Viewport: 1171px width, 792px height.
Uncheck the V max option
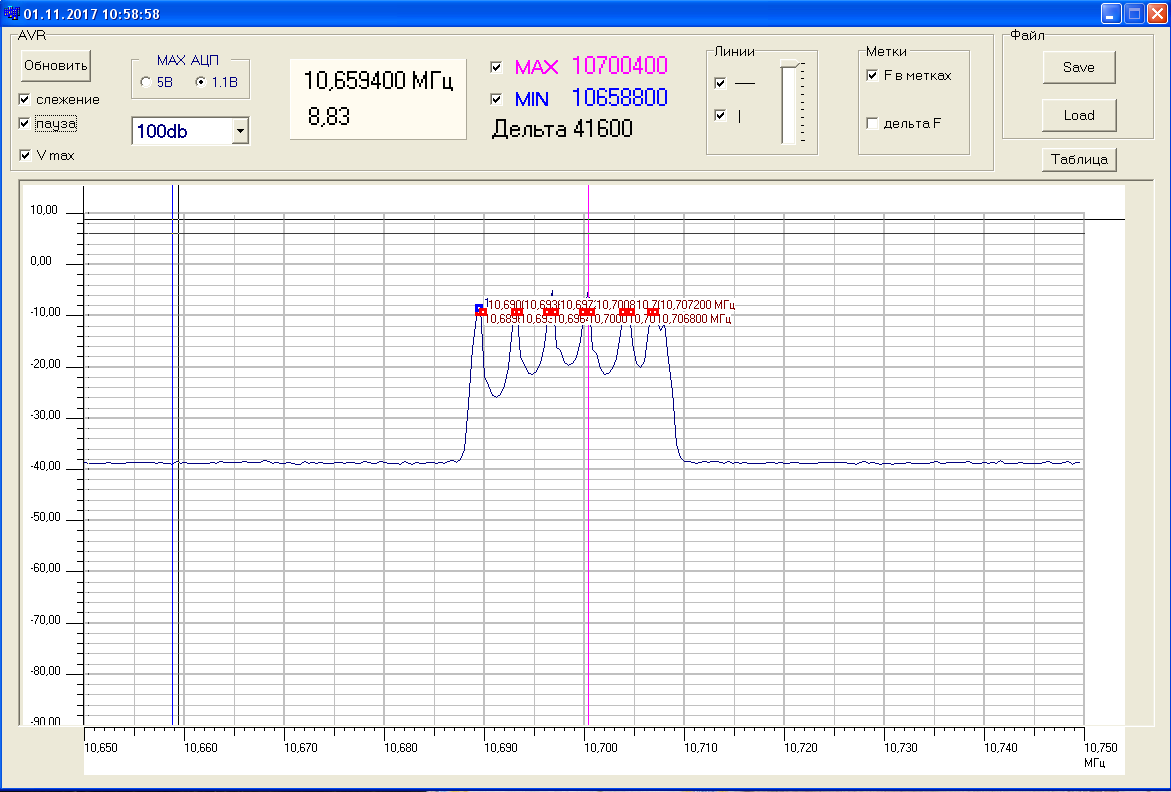pyautogui.click(x=25, y=155)
